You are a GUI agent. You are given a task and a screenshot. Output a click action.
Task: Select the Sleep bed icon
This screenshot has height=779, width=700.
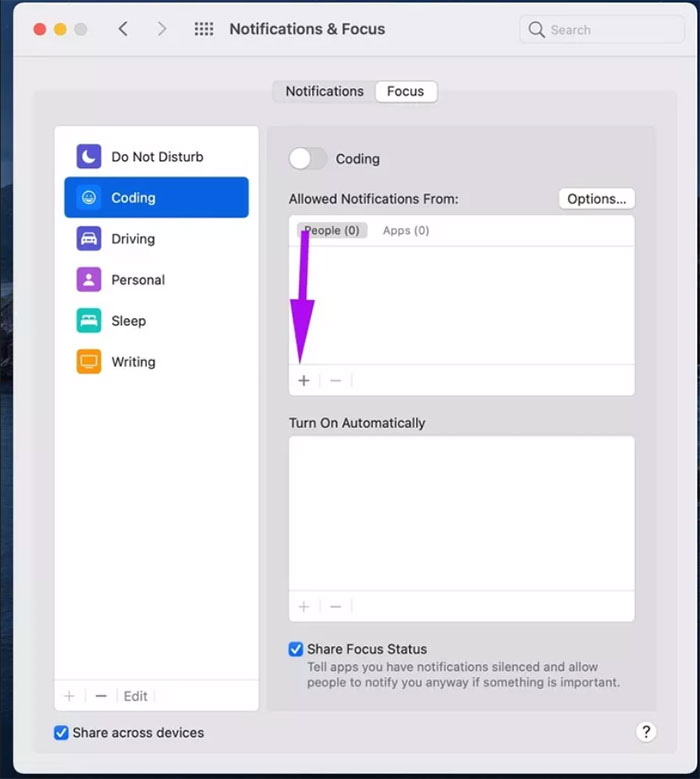coord(89,321)
